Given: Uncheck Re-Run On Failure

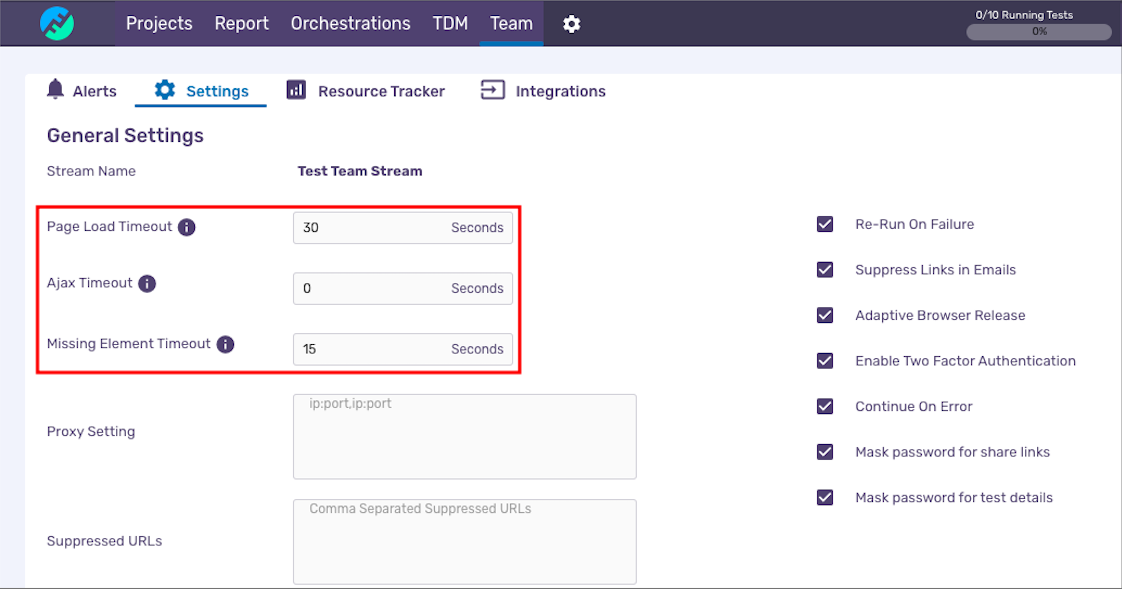Looking at the screenshot, I should point(825,224).
